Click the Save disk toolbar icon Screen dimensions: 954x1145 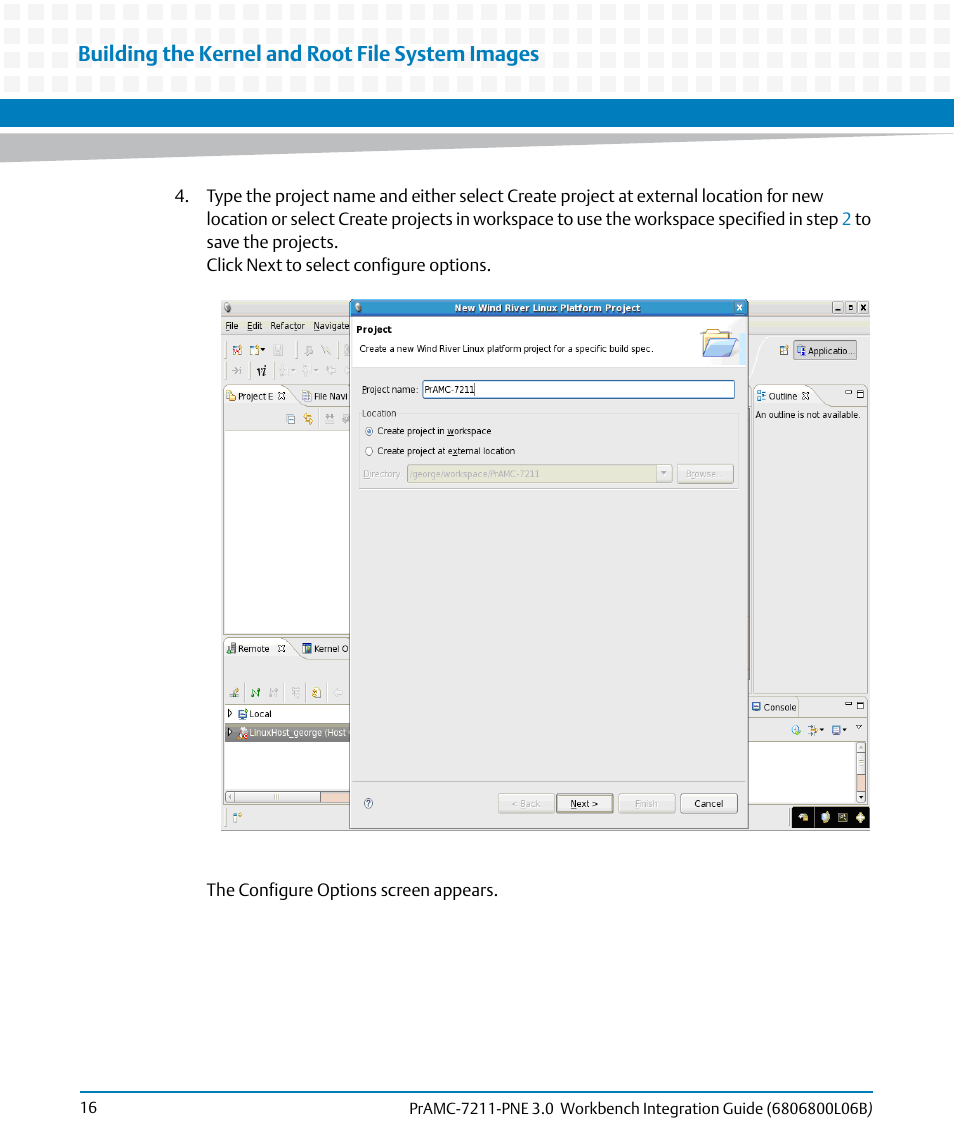pos(278,351)
